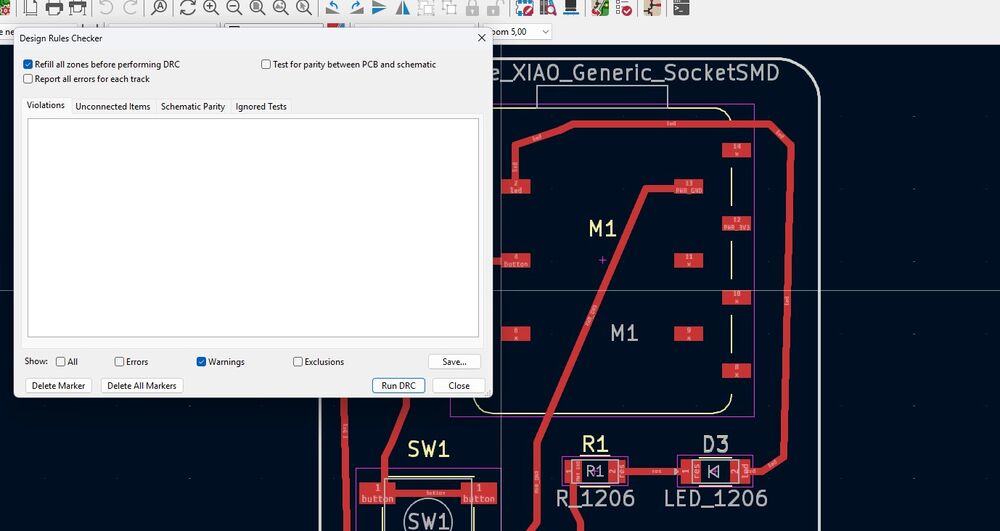Check the Show Errors checkbox
The image size is (1000, 531).
coord(119,361)
